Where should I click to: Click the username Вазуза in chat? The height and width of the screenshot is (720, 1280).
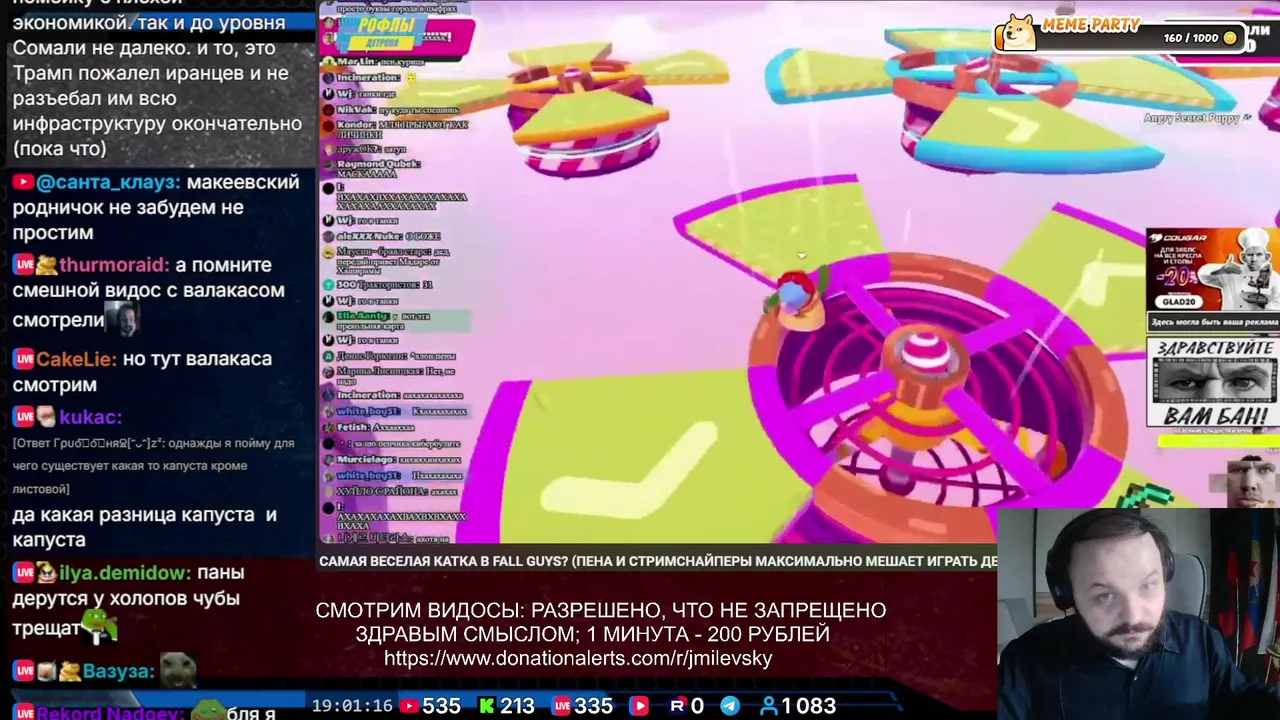(119, 671)
